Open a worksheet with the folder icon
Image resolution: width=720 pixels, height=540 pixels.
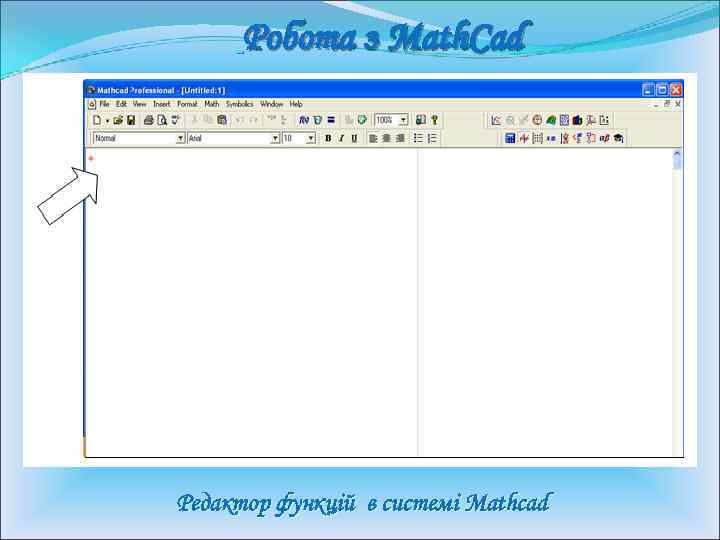point(118,120)
